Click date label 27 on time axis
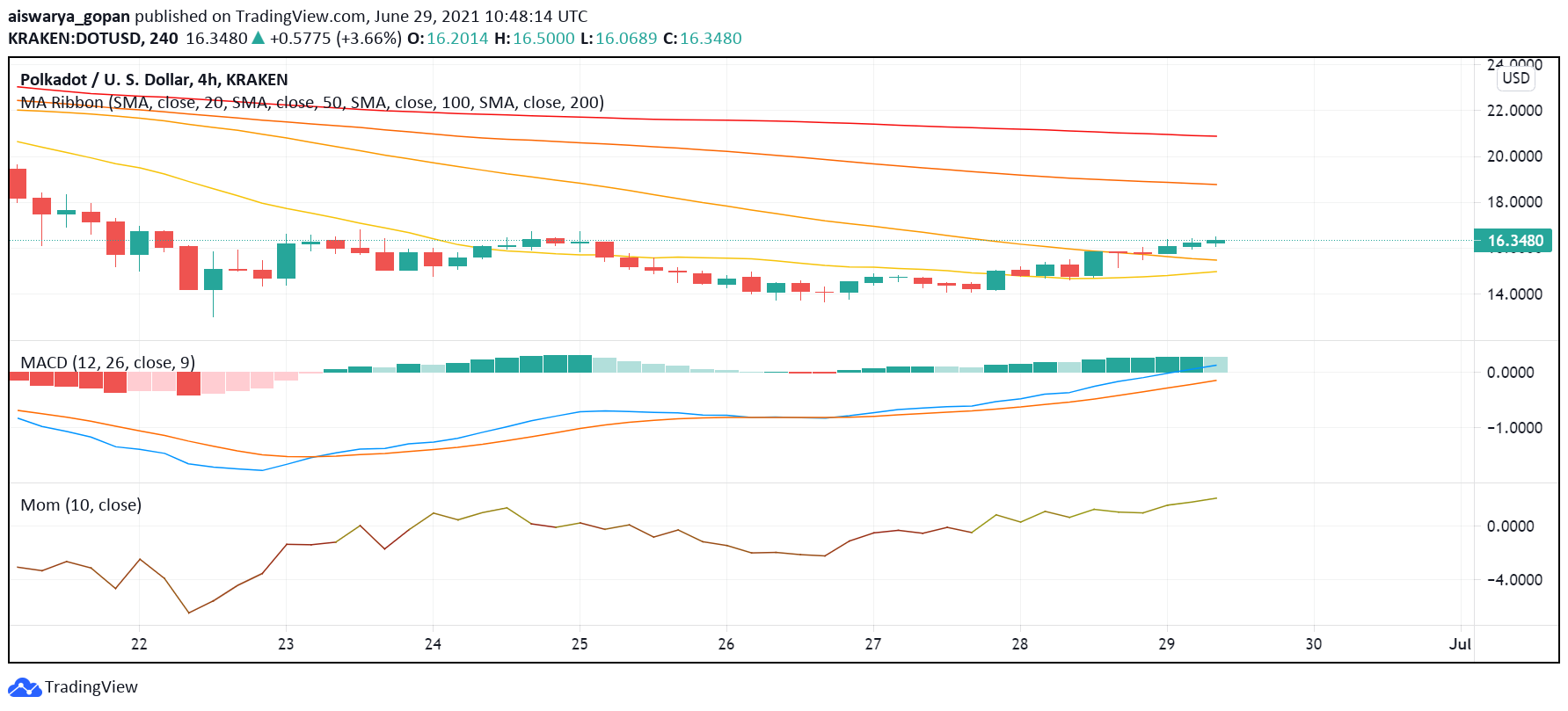This screenshot has width=1568, height=711. point(873,644)
